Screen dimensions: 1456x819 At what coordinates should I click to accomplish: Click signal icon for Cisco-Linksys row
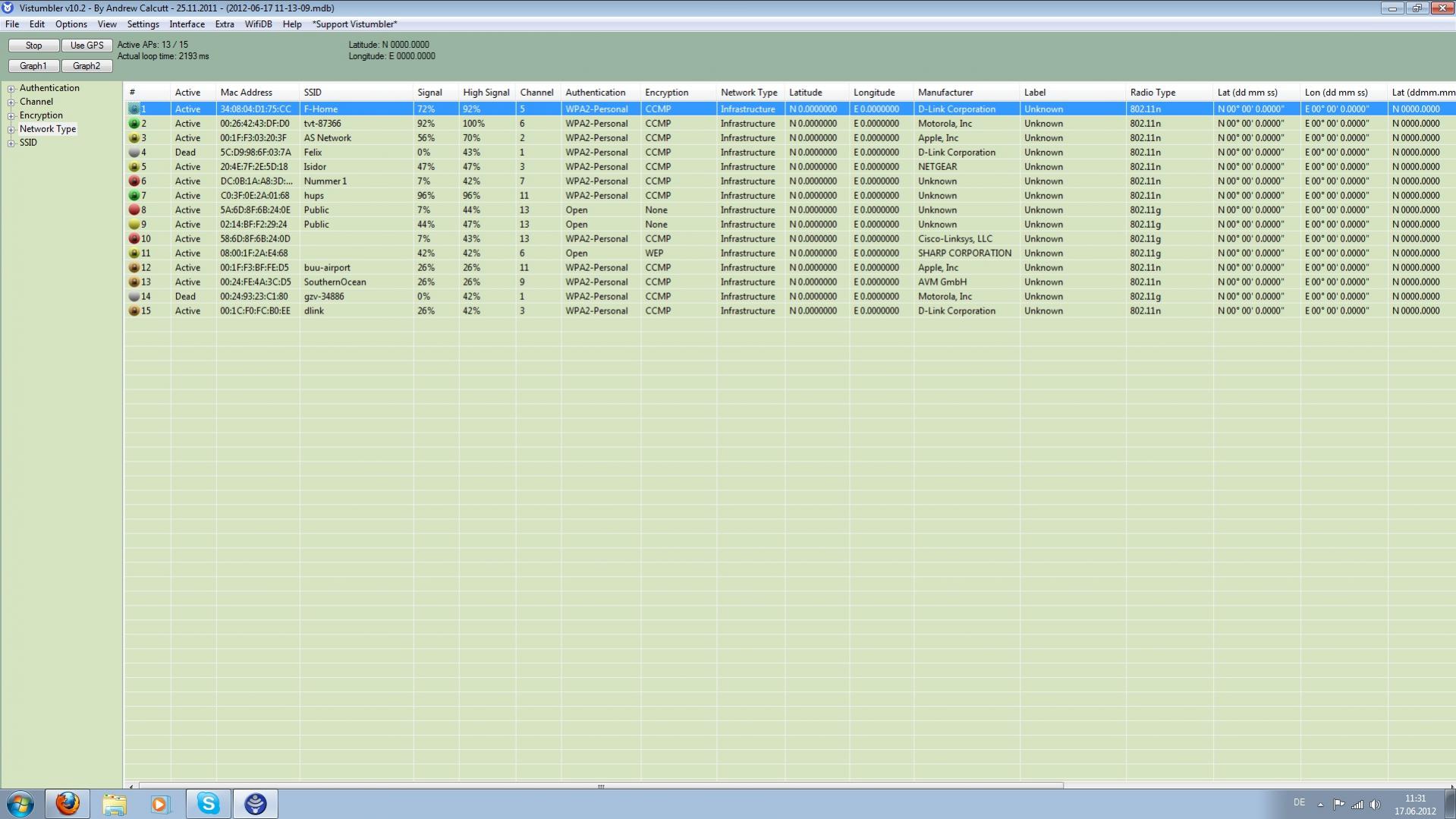(134, 239)
